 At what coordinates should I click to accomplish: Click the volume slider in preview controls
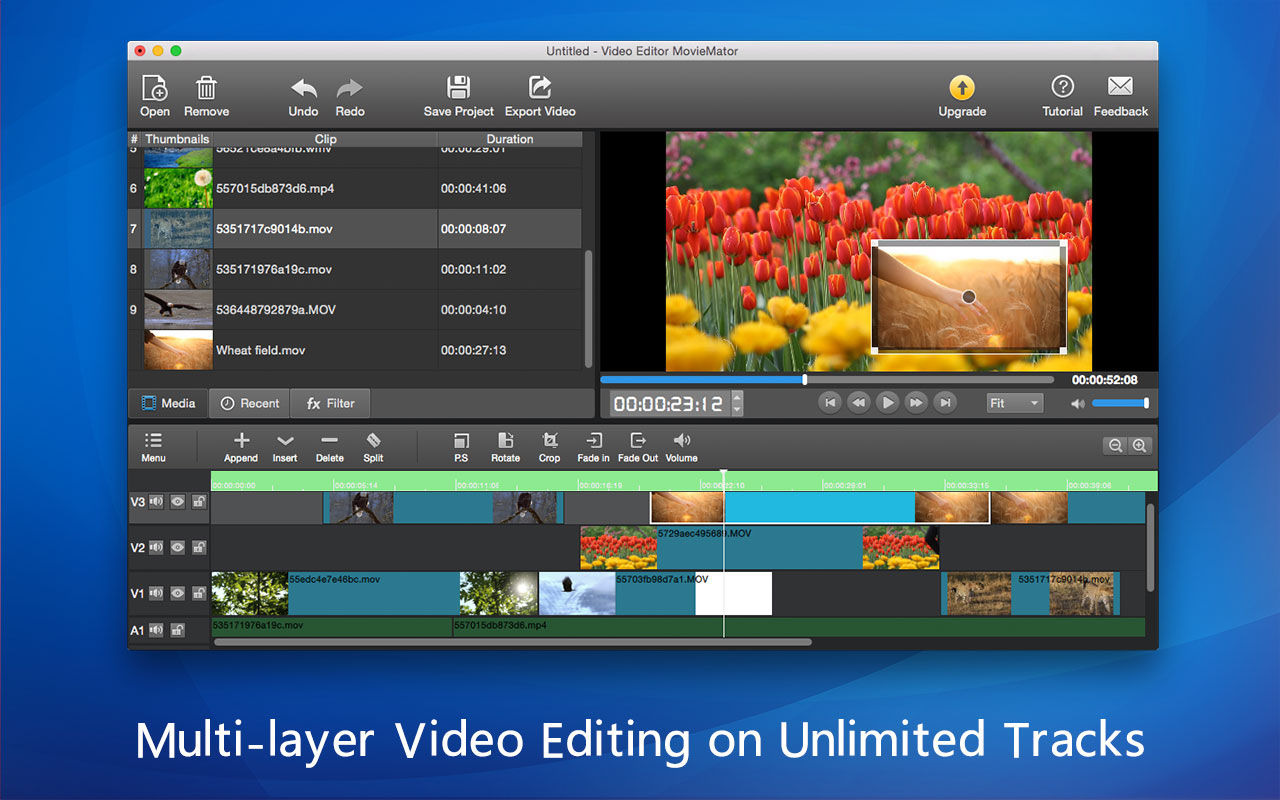tap(1118, 403)
